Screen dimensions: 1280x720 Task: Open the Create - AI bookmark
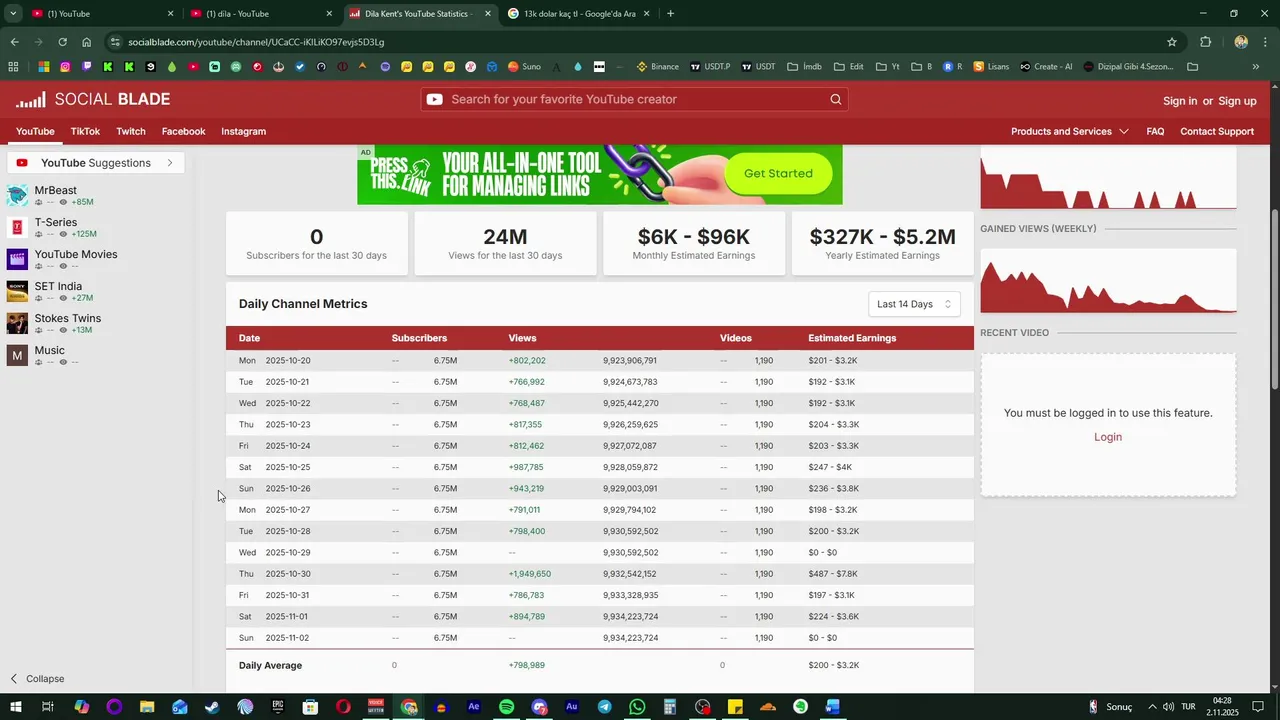pos(1046,67)
